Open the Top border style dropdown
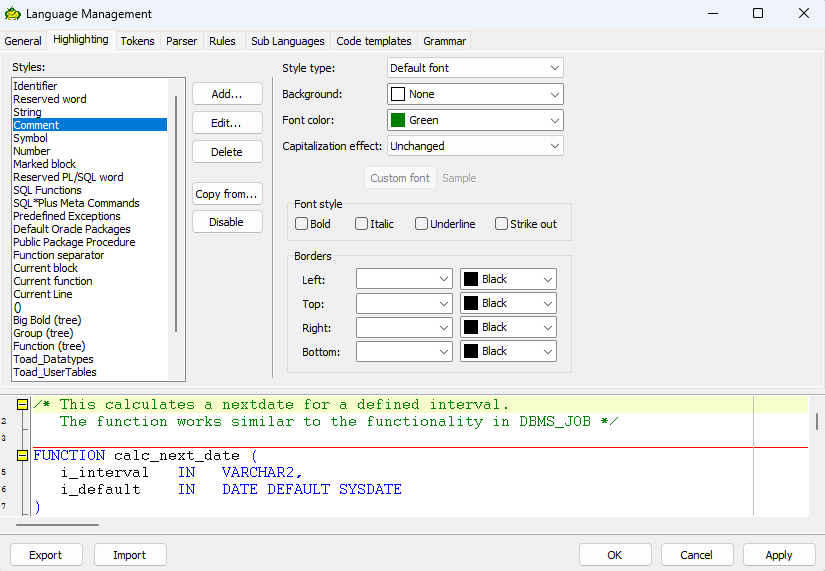 (x=404, y=303)
